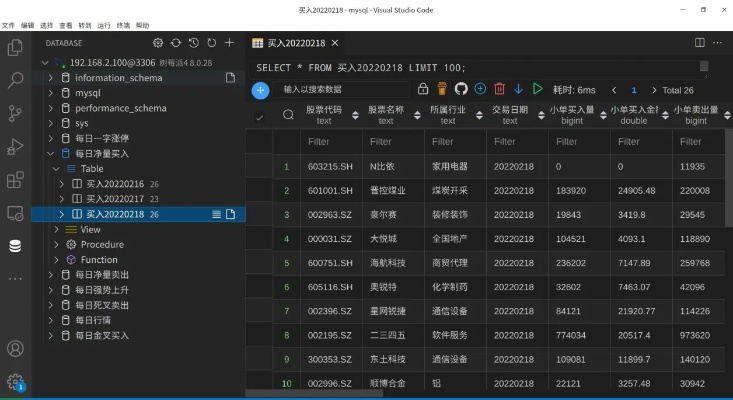Sort by 所属行业 column
The height and width of the screenshot is (400, 733).
(x=479, y=115)
